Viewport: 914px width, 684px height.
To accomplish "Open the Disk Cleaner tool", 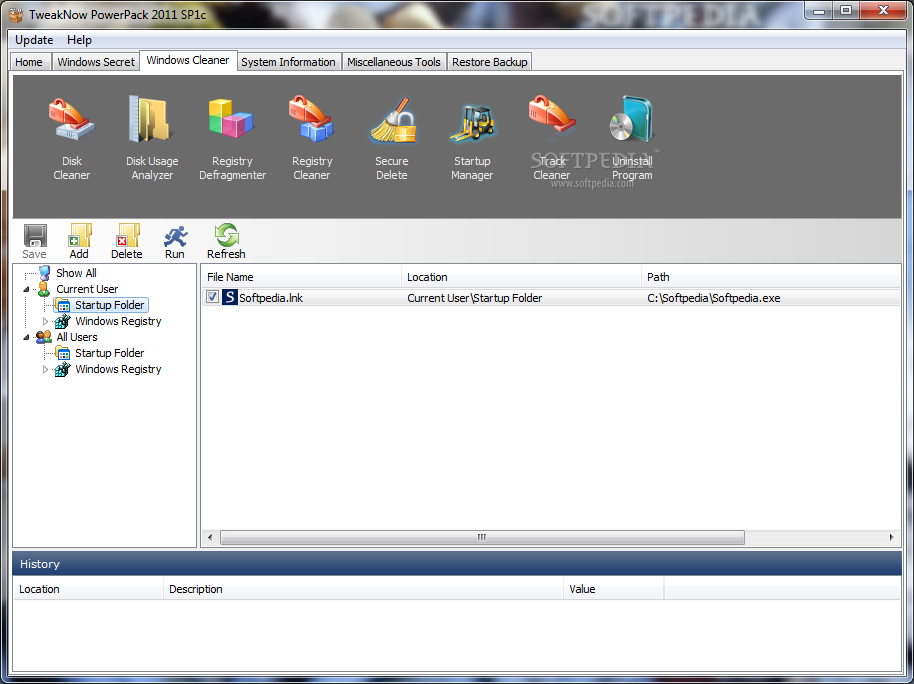I will pos(72,139).
